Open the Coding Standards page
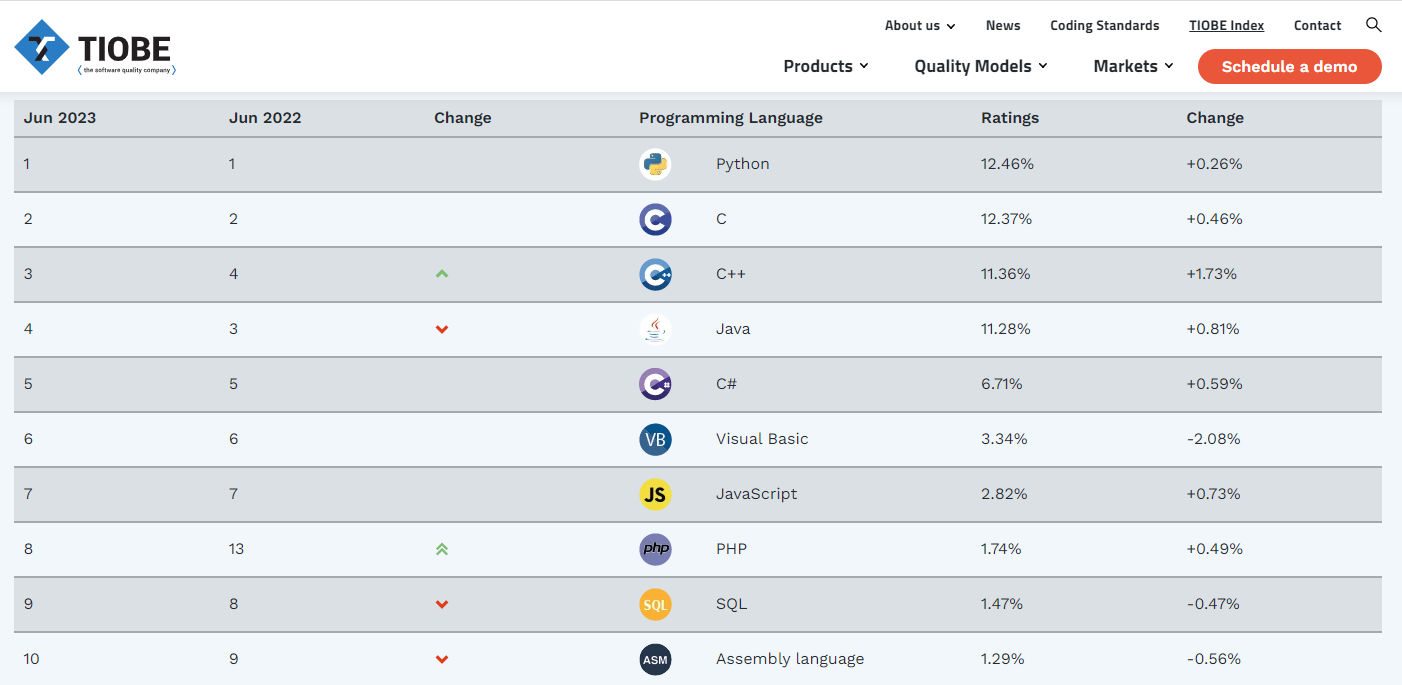This screenshot has width=1402, height=685. pyautogui.click(x=1104, y=26)
